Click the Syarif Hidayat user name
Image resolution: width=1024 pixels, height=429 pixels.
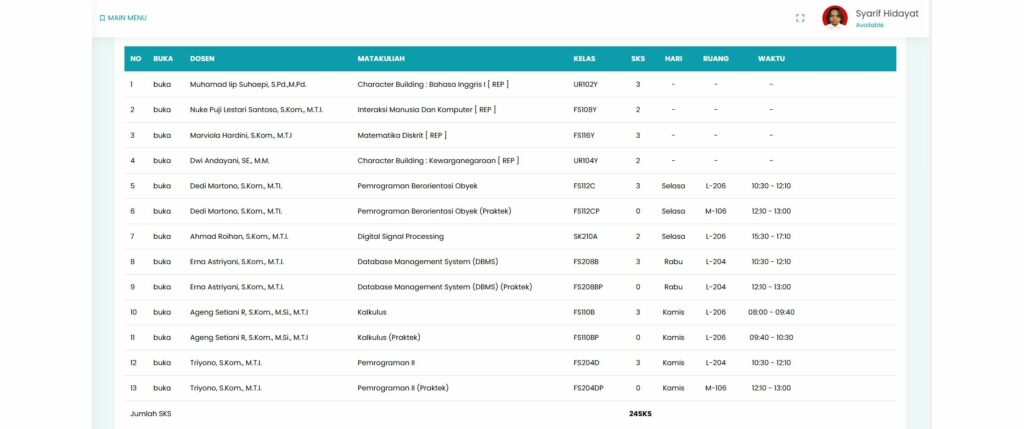886,13
